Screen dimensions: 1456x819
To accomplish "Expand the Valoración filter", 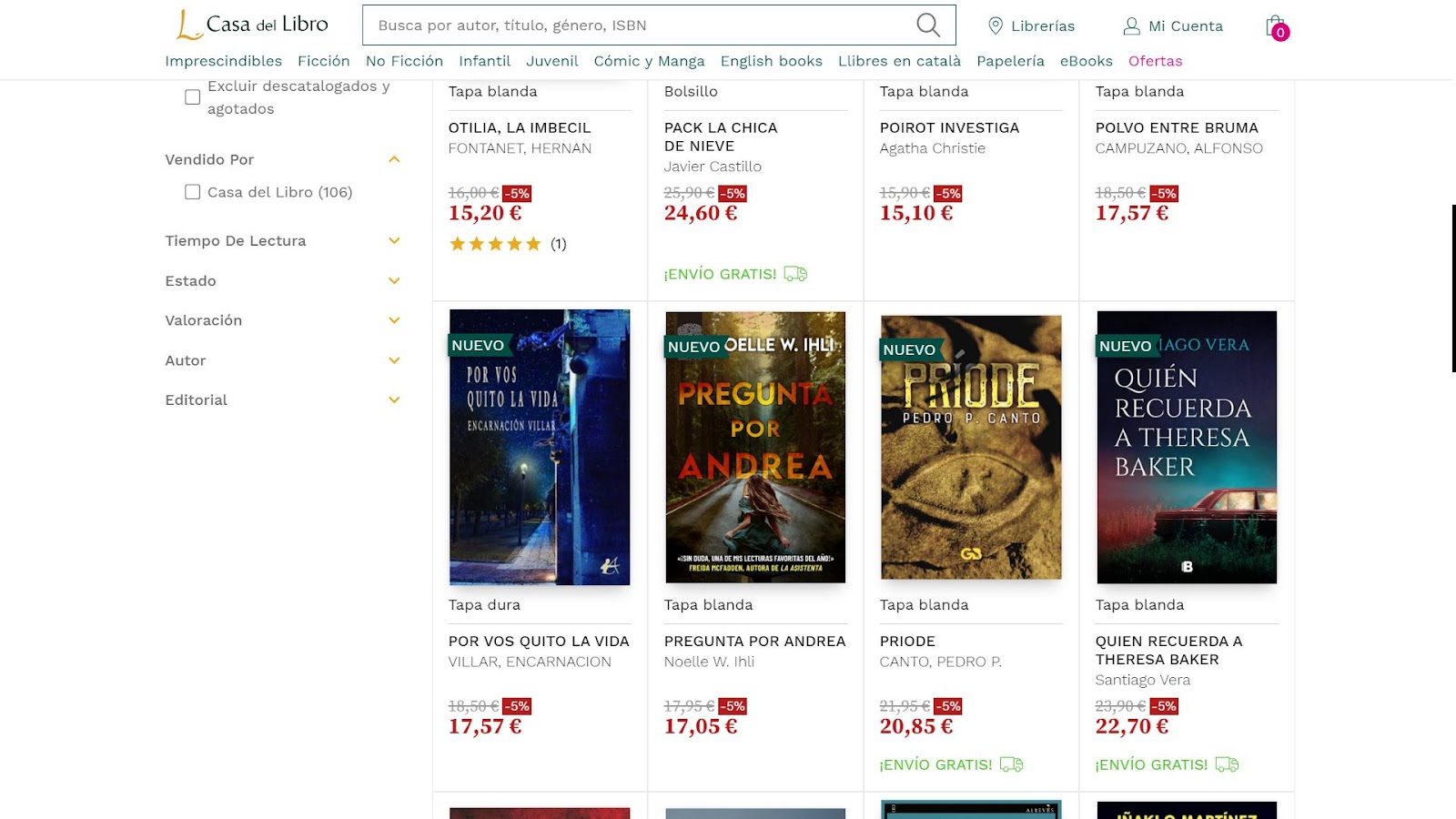I will click(394, 320).
